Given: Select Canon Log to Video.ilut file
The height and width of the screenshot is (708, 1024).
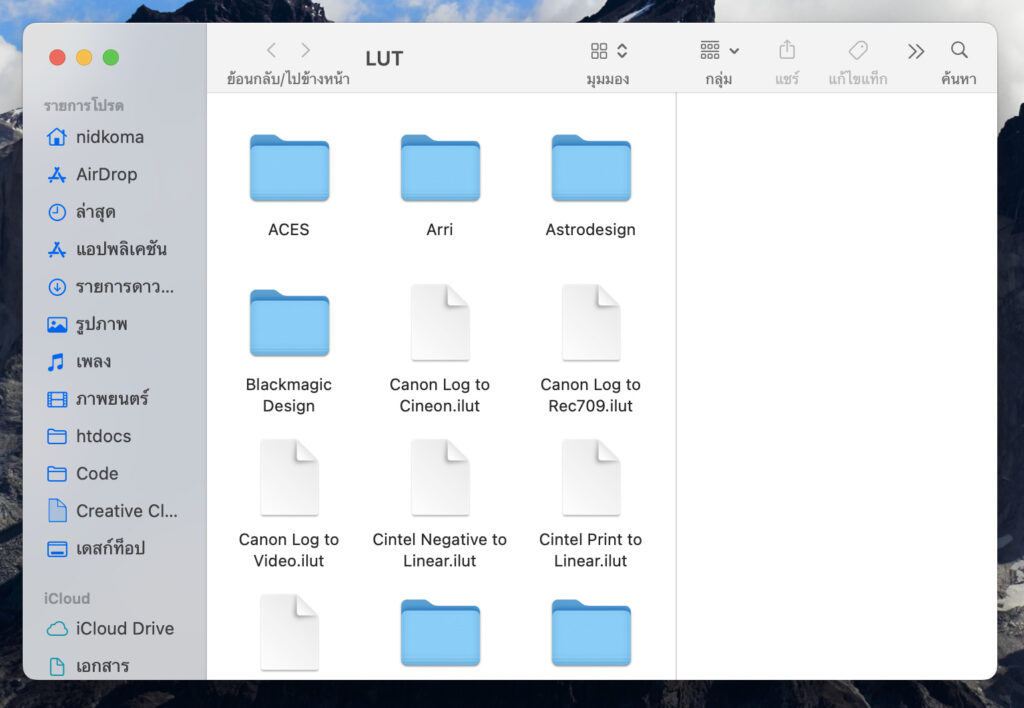Looking at the screenshot, I should (x=289, y=478).
